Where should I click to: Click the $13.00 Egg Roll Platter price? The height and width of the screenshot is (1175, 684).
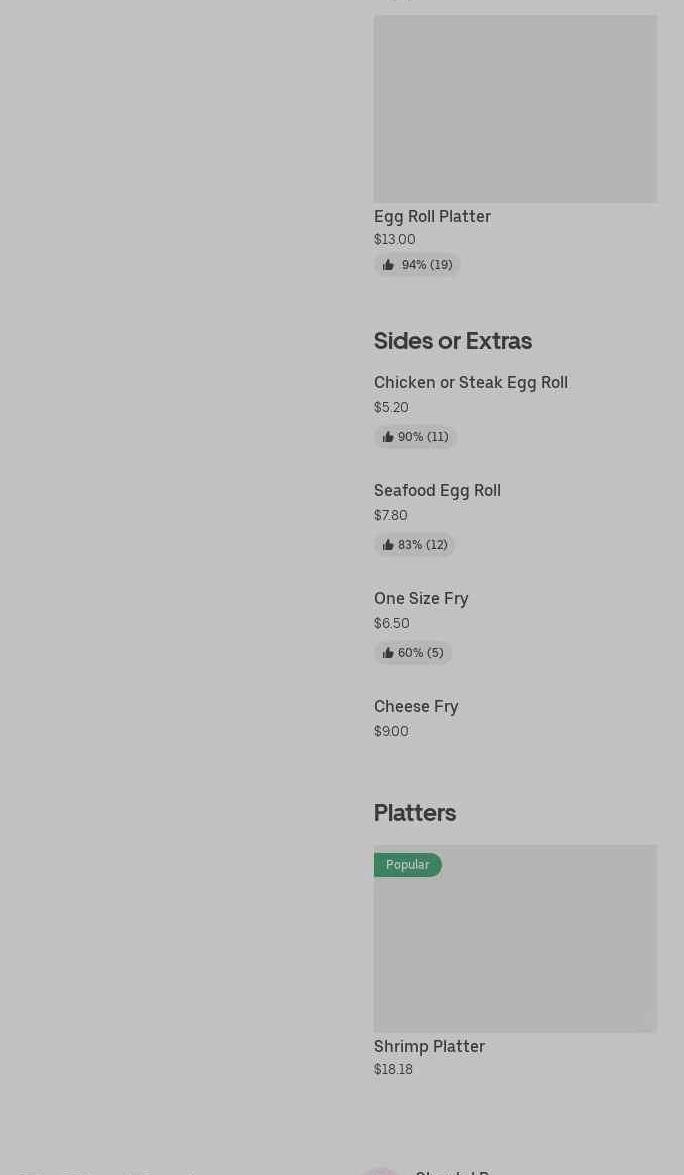click(x=394, y=239)
